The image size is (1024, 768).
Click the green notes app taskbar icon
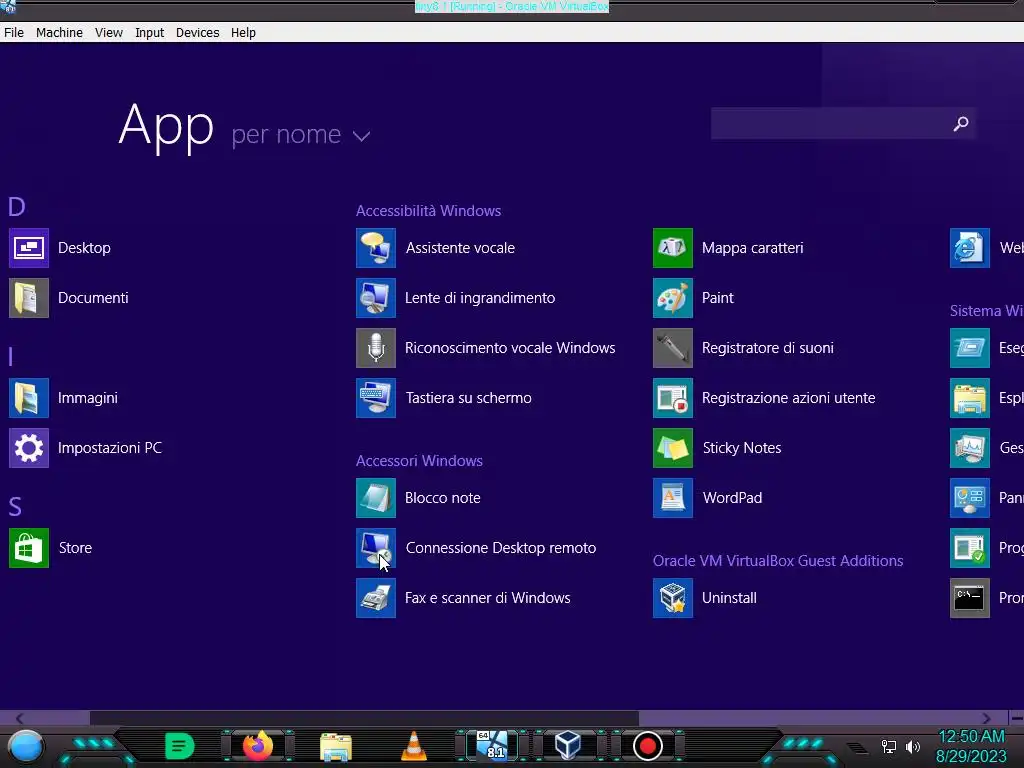[x=180, y=746]
